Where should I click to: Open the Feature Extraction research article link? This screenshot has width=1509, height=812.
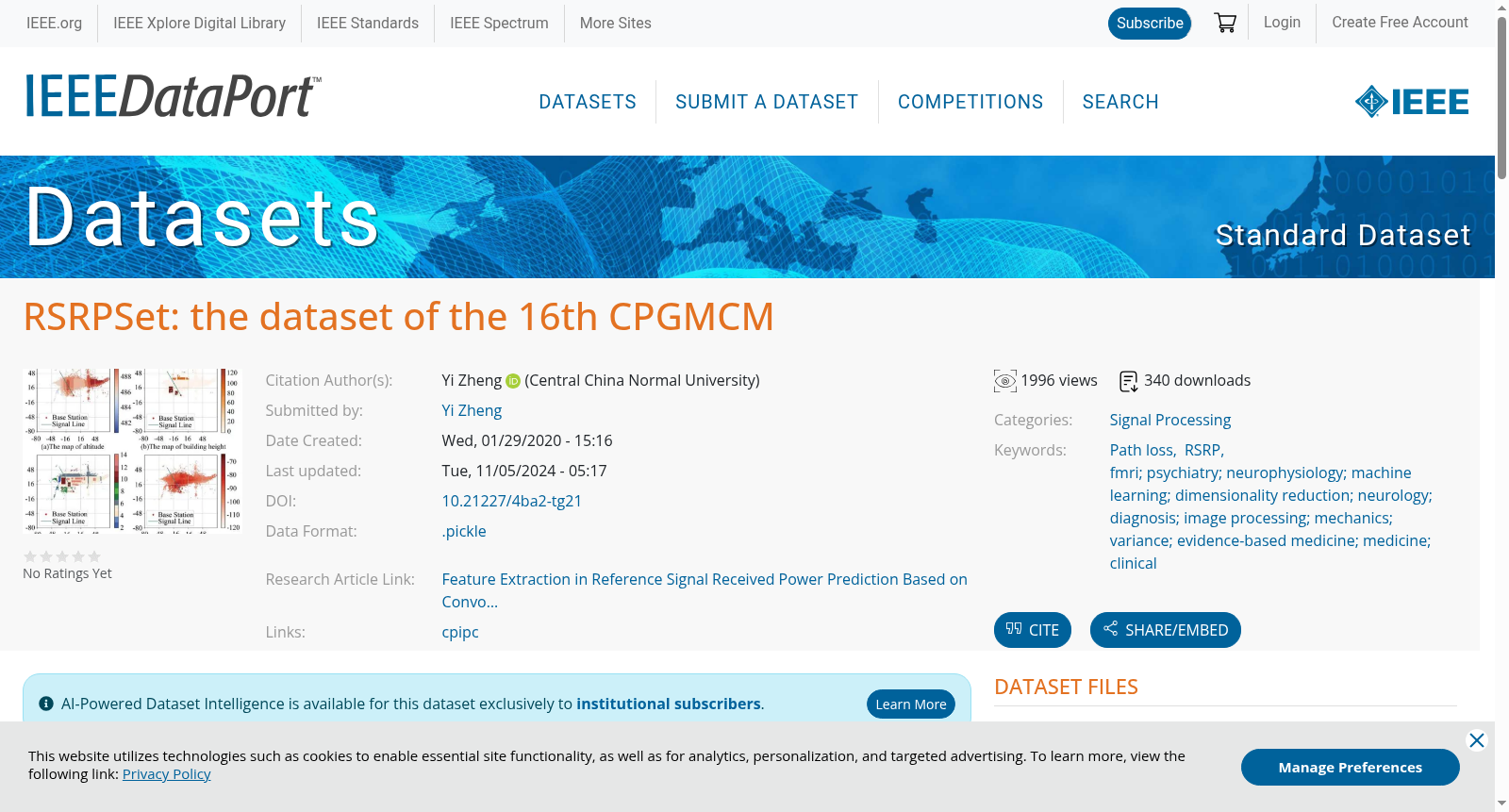click(705, 590)
